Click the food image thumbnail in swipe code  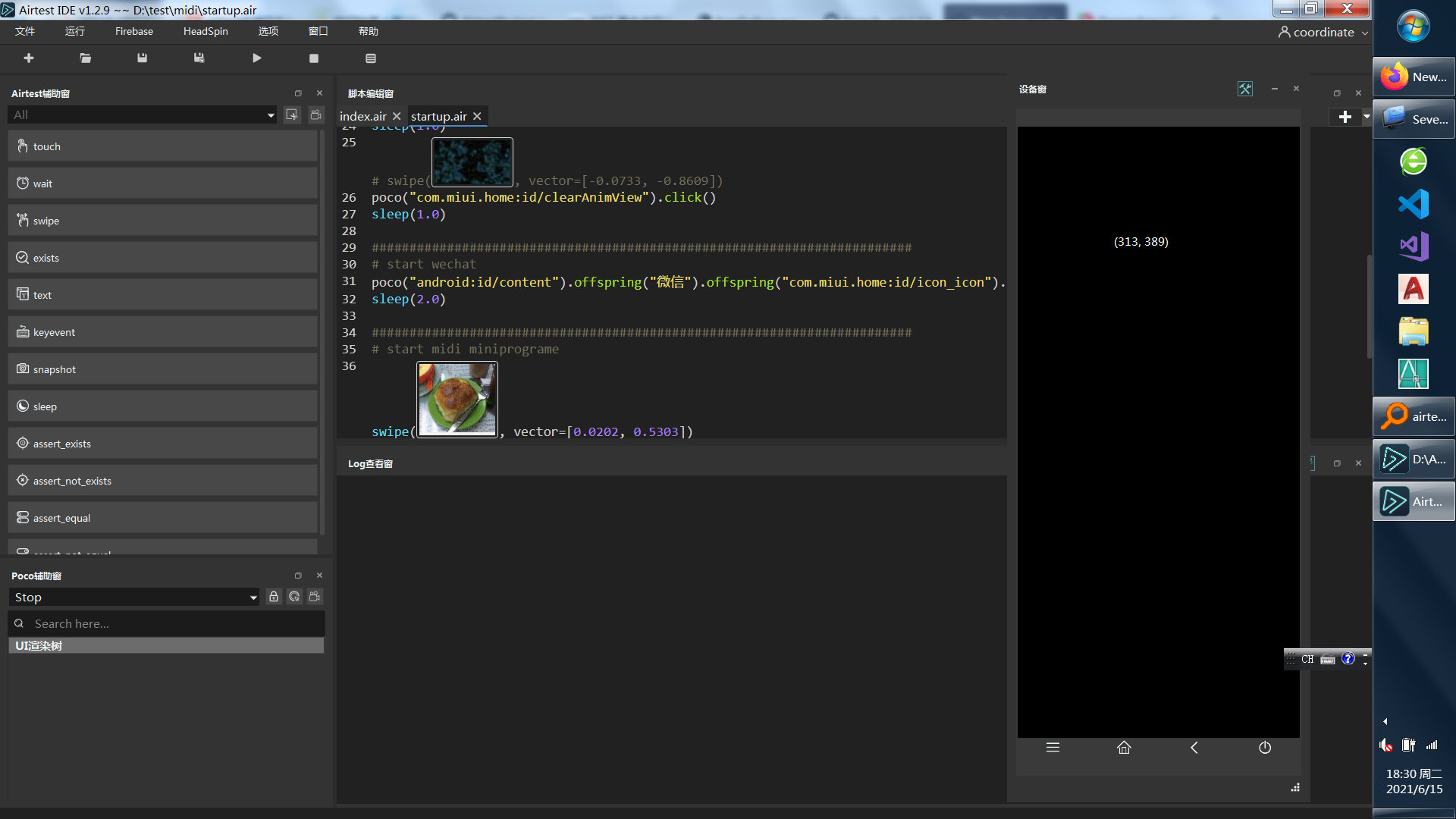tap(457, 400)
